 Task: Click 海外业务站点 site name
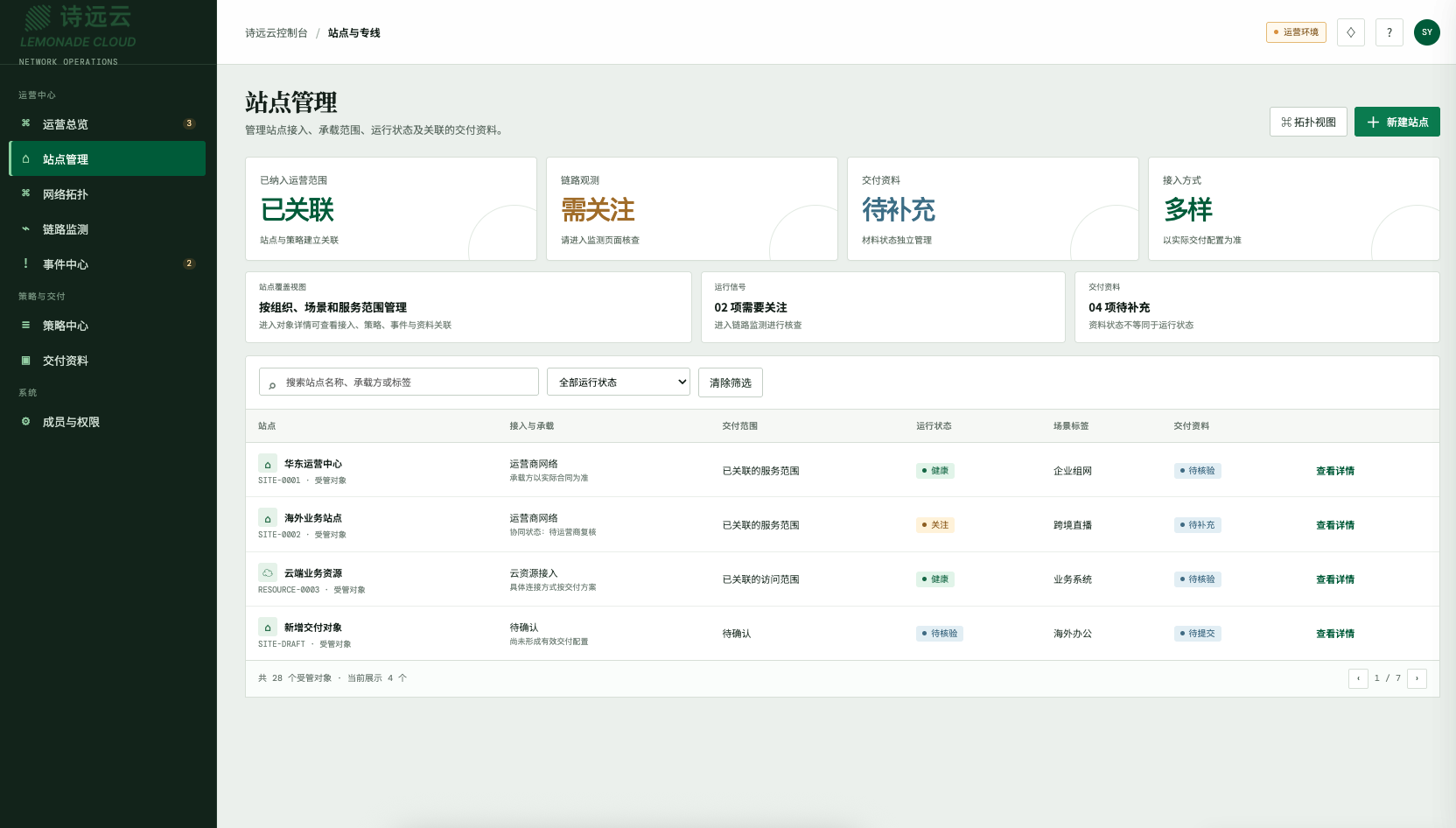click(313, 518)
